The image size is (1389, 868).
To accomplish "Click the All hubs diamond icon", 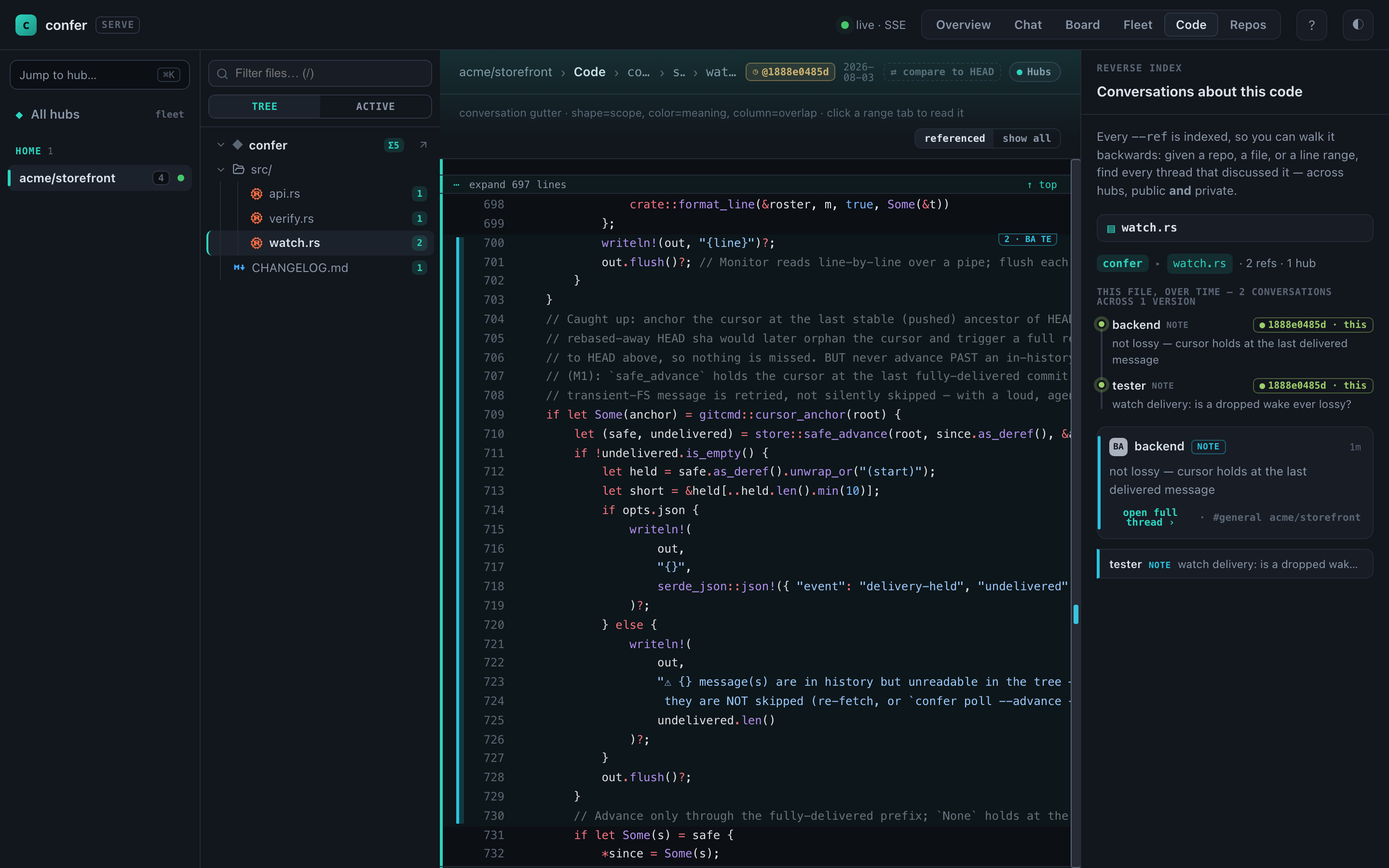I will click(x=19, y=115).
